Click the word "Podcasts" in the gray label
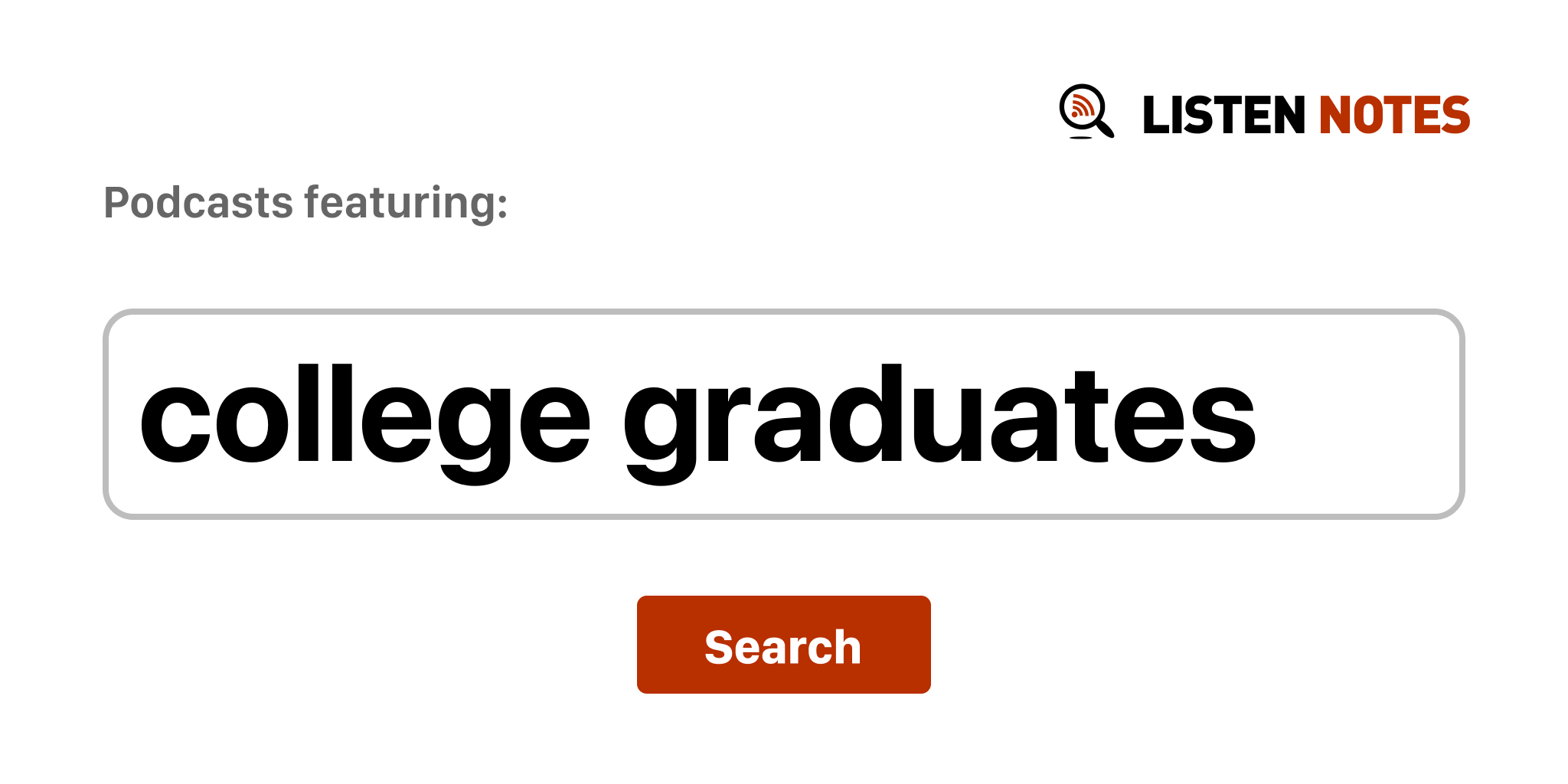1568x784 pixels. point(198,203)
